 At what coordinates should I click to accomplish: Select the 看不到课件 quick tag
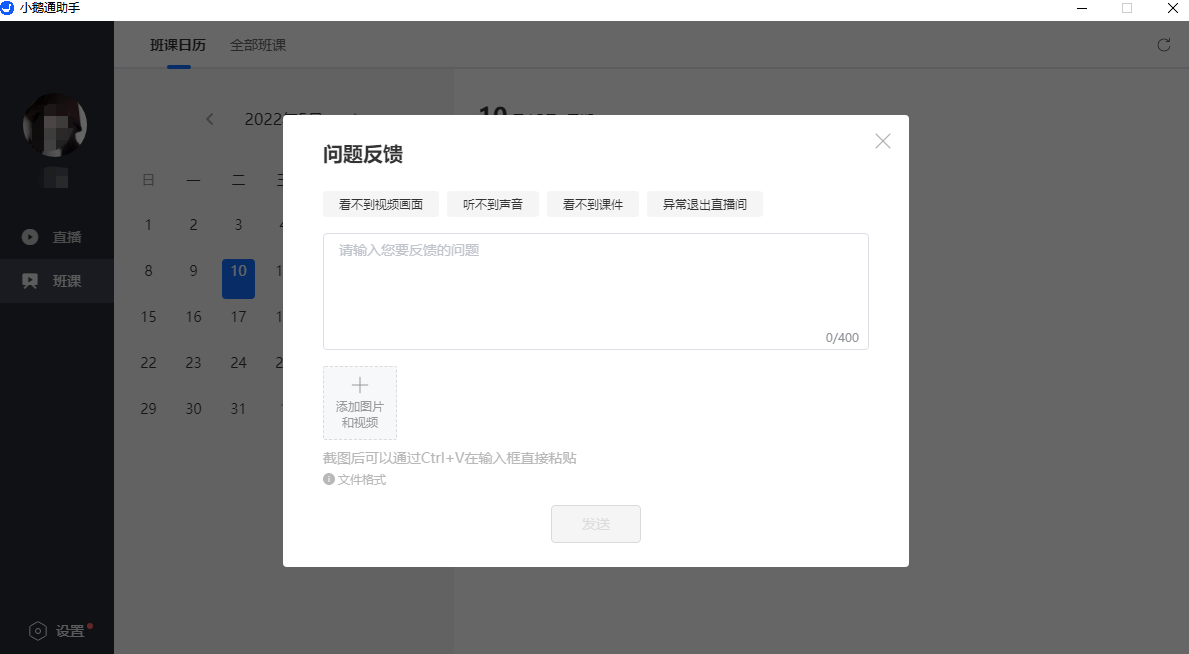593,205
